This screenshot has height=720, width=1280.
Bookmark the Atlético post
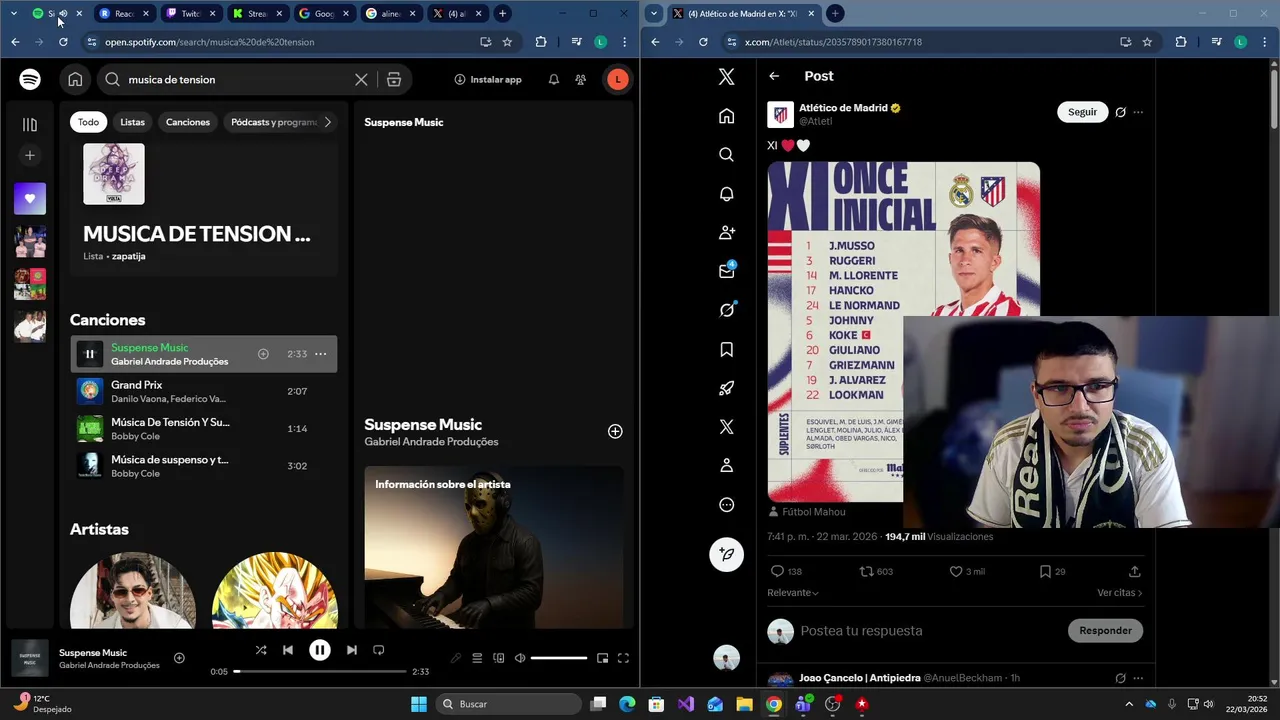(1045, 571)
